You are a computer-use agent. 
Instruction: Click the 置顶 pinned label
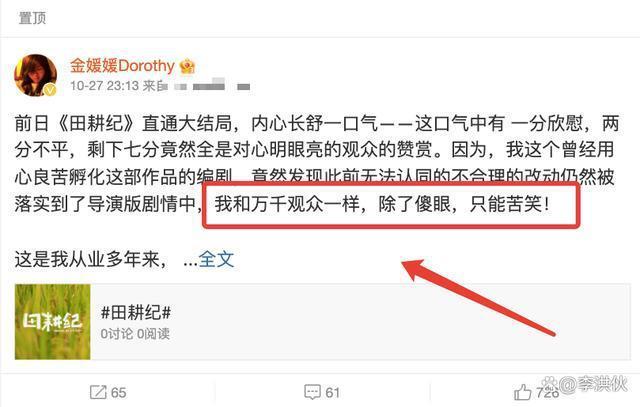coord(33,18)
